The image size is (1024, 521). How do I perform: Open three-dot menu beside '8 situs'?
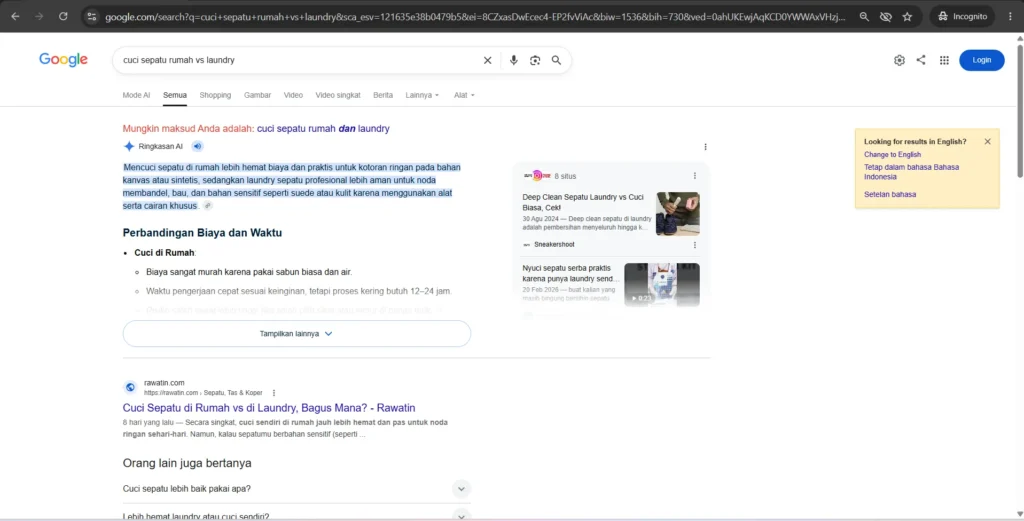[x=695, y=176]
